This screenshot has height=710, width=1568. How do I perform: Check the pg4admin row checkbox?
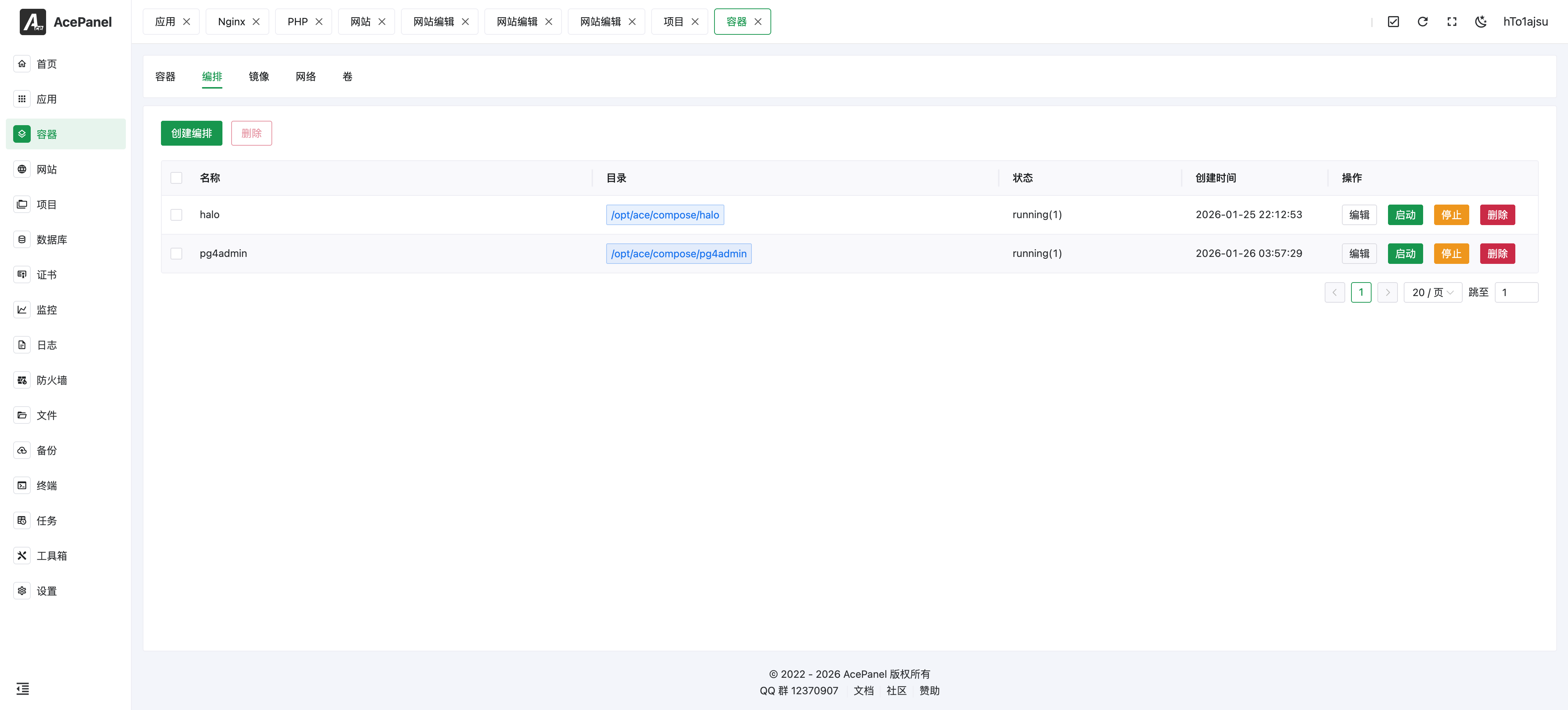coord(177,253)
